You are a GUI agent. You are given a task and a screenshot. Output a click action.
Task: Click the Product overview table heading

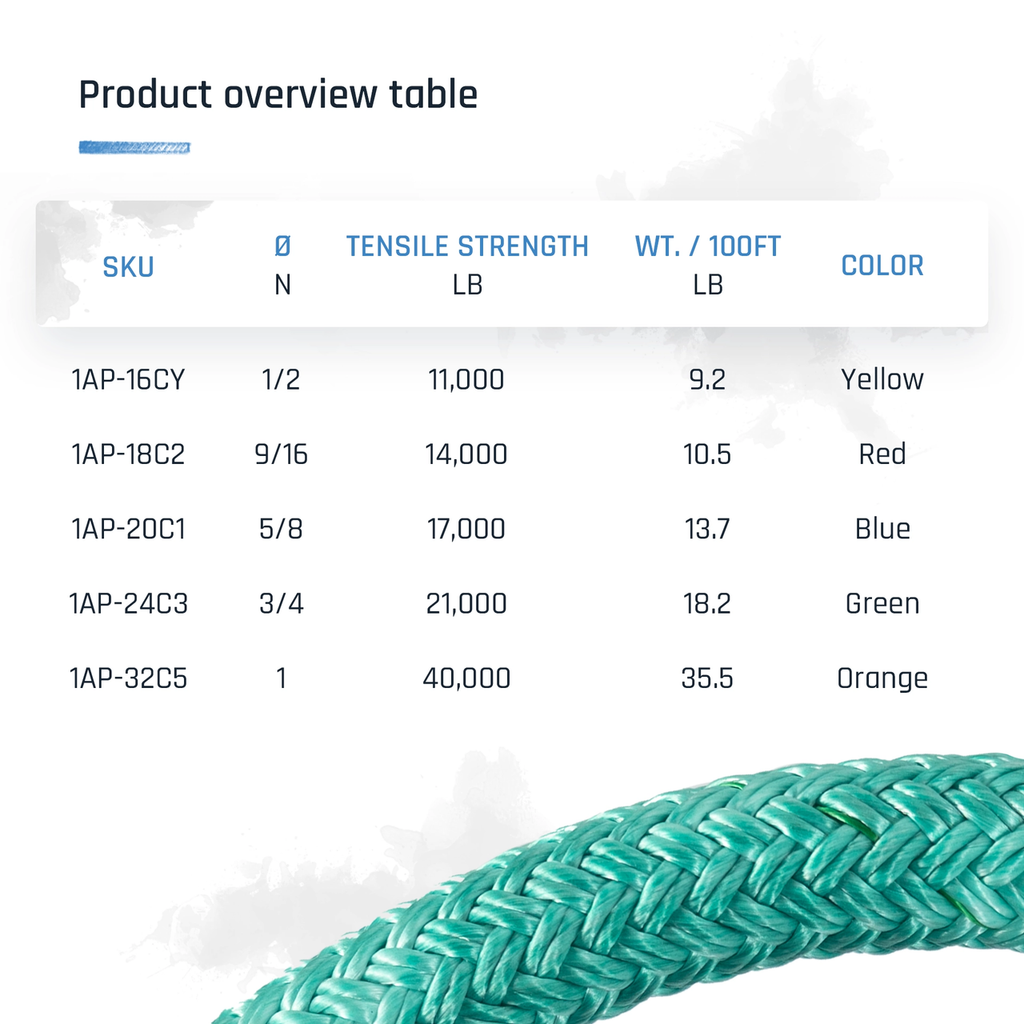278,96
